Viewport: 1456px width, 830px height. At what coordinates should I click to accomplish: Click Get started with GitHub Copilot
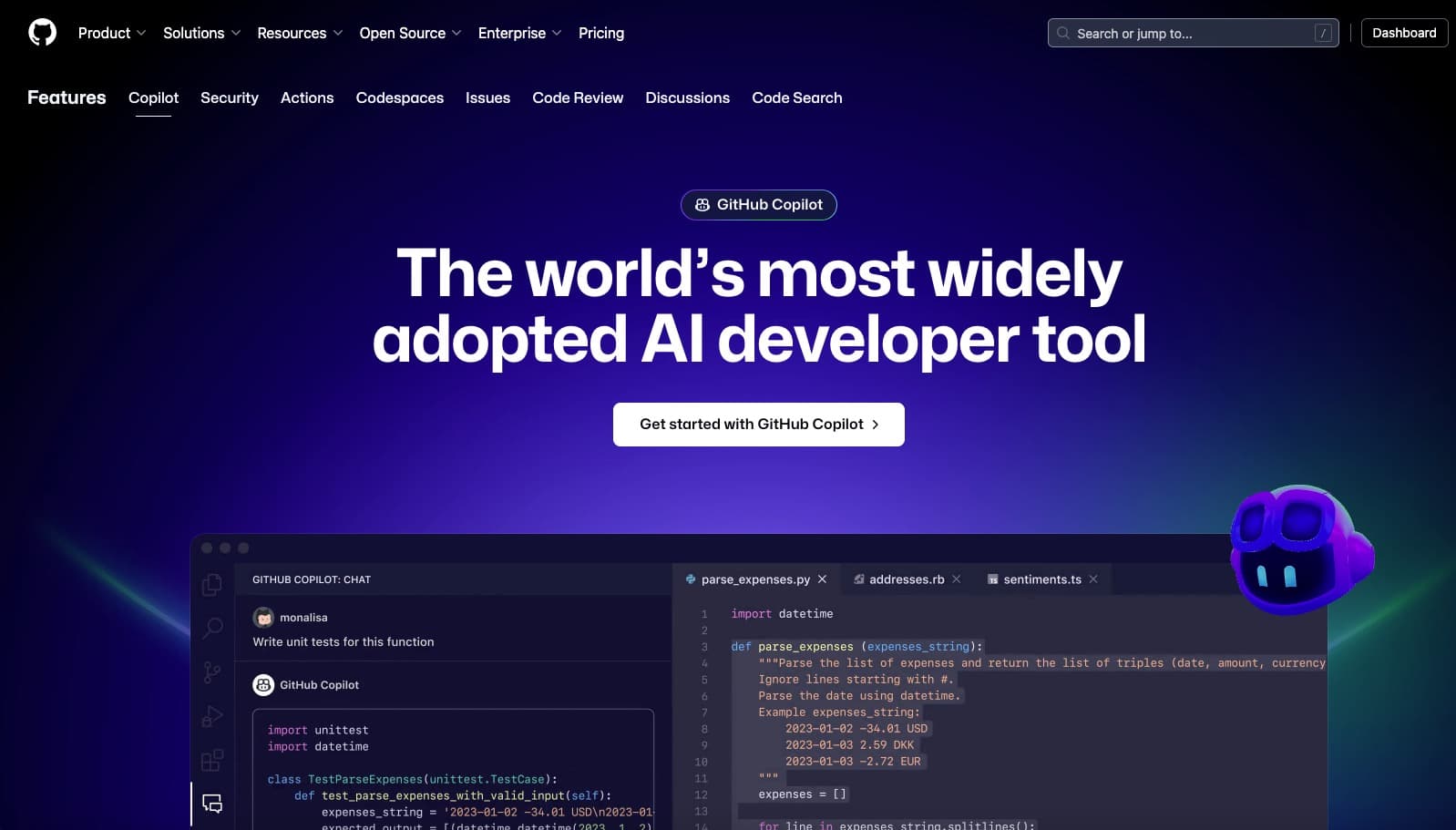point(759,425)
